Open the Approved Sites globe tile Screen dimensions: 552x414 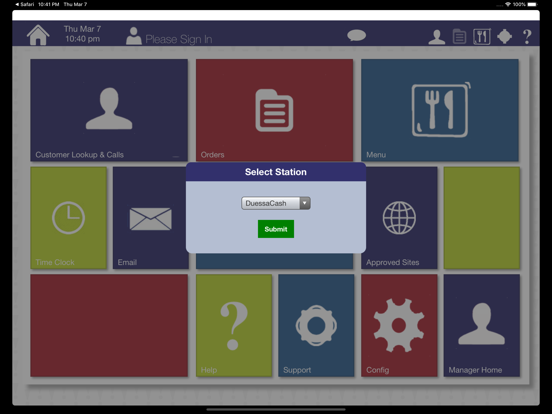(x=399, y=218)
